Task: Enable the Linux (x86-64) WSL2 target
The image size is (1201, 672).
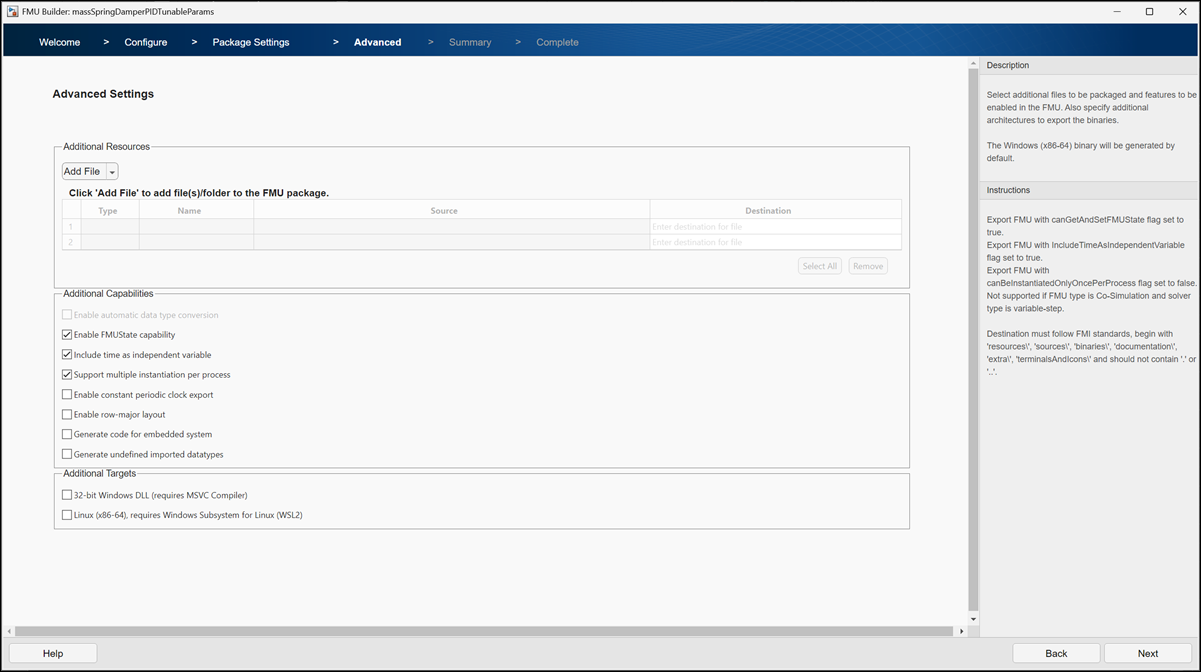Action: pyautogui.click(x=66, y=514)
